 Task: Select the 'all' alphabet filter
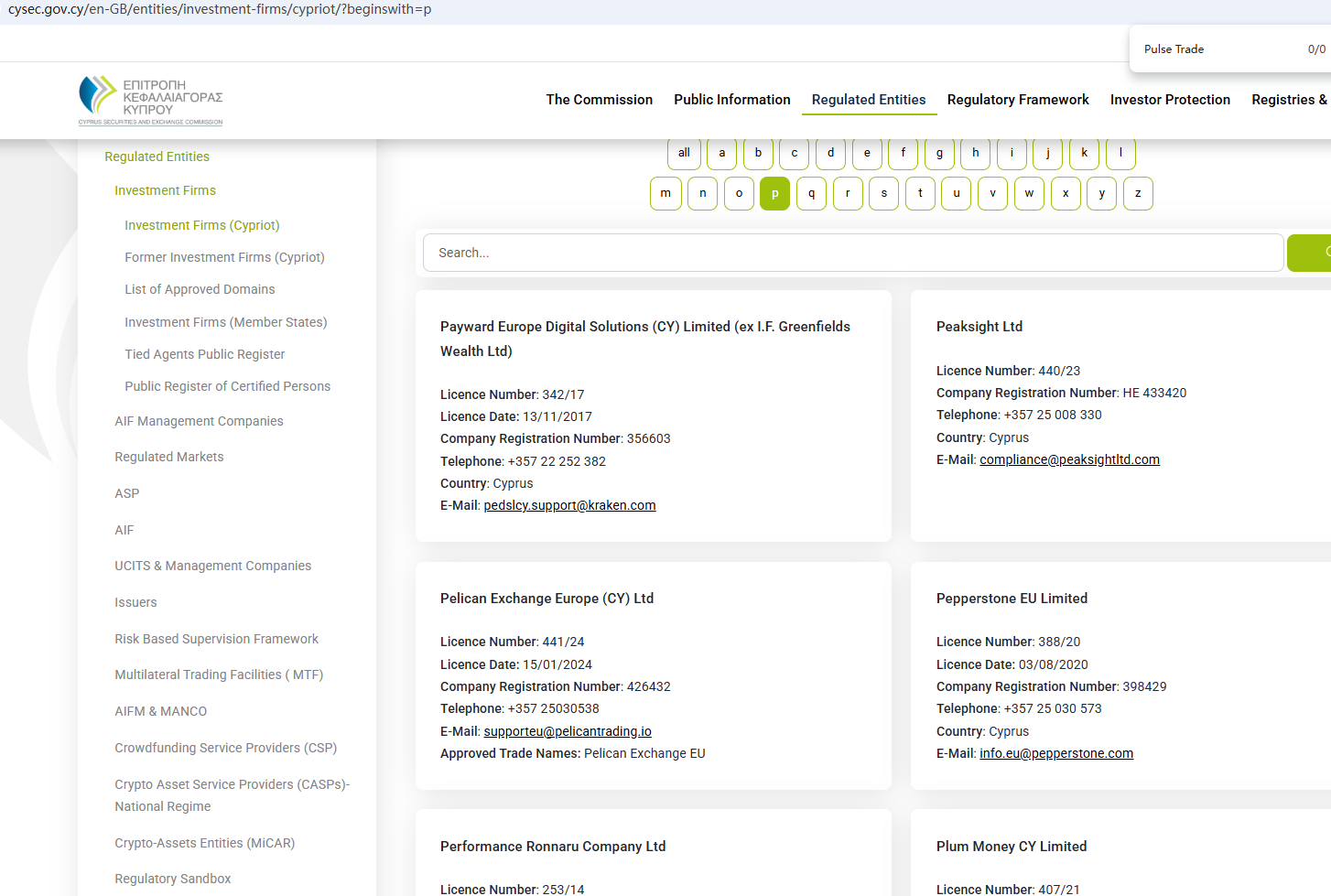[x=684, y=154]
